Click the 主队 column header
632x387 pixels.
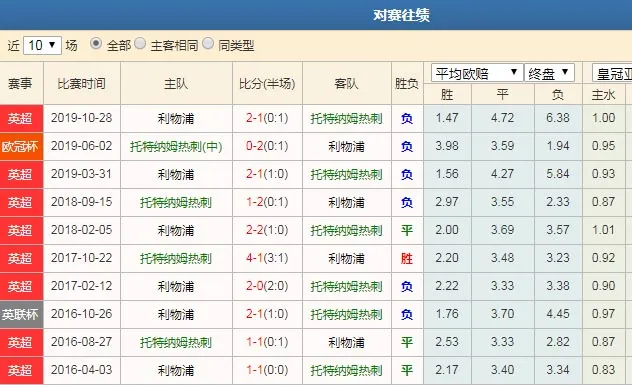coord(176,83)
